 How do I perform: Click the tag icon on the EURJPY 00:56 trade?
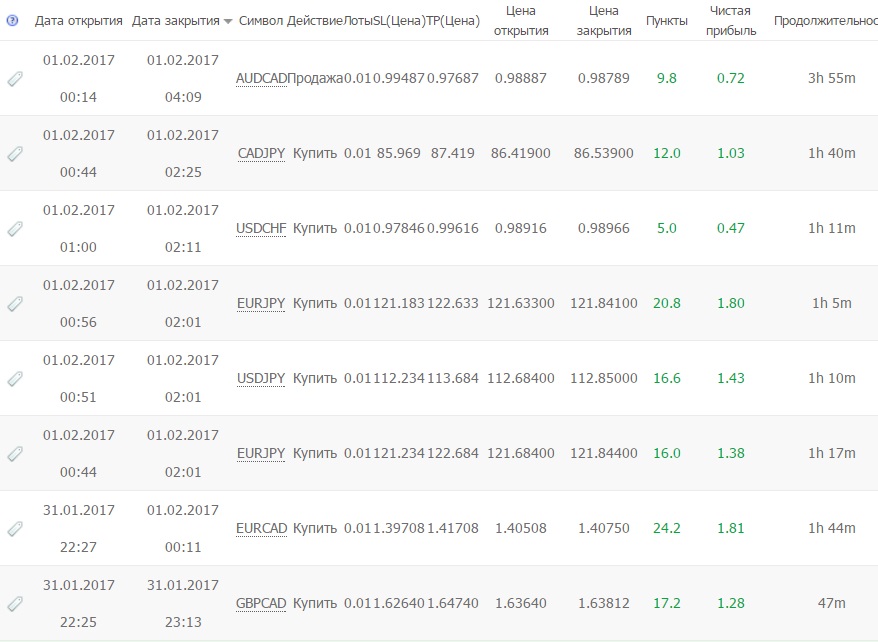point(15,304)
